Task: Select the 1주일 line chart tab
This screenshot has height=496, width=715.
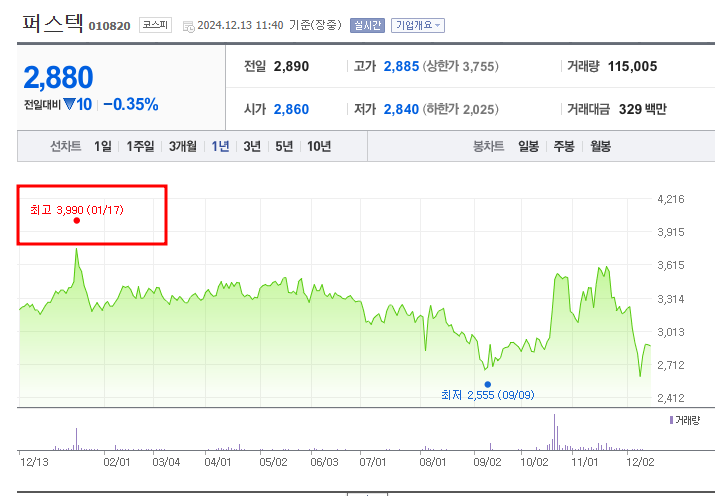Action: click(140, 146)
